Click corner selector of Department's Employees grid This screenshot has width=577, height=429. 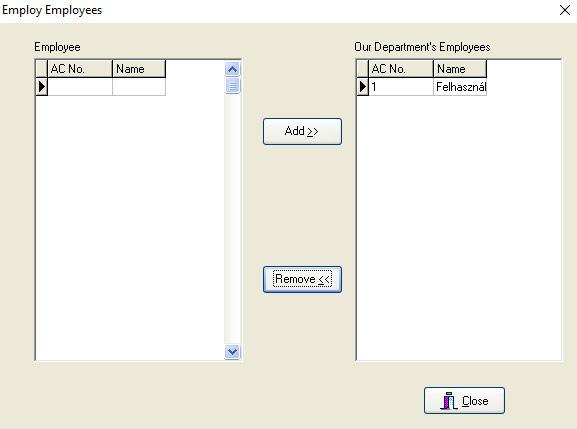click(x=362, y=69)
